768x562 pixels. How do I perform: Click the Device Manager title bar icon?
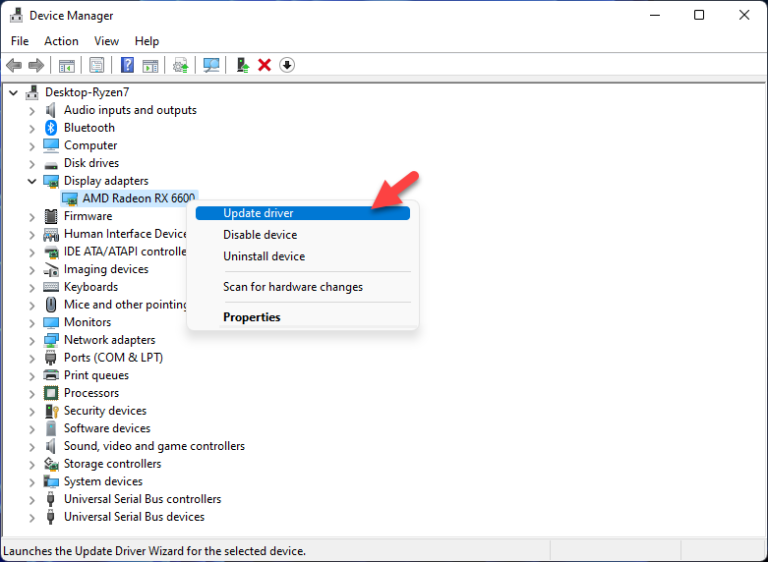tap(16, 16)
